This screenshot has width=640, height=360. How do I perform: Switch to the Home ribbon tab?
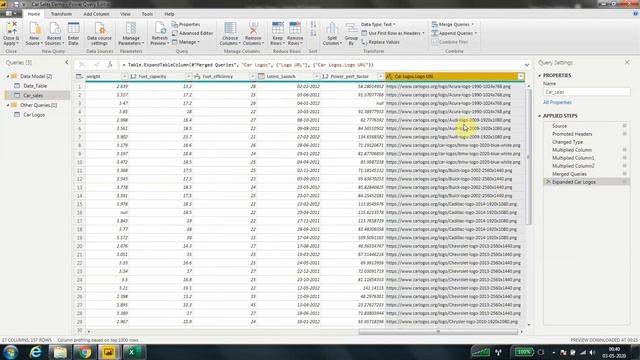[x=34, y=14]
